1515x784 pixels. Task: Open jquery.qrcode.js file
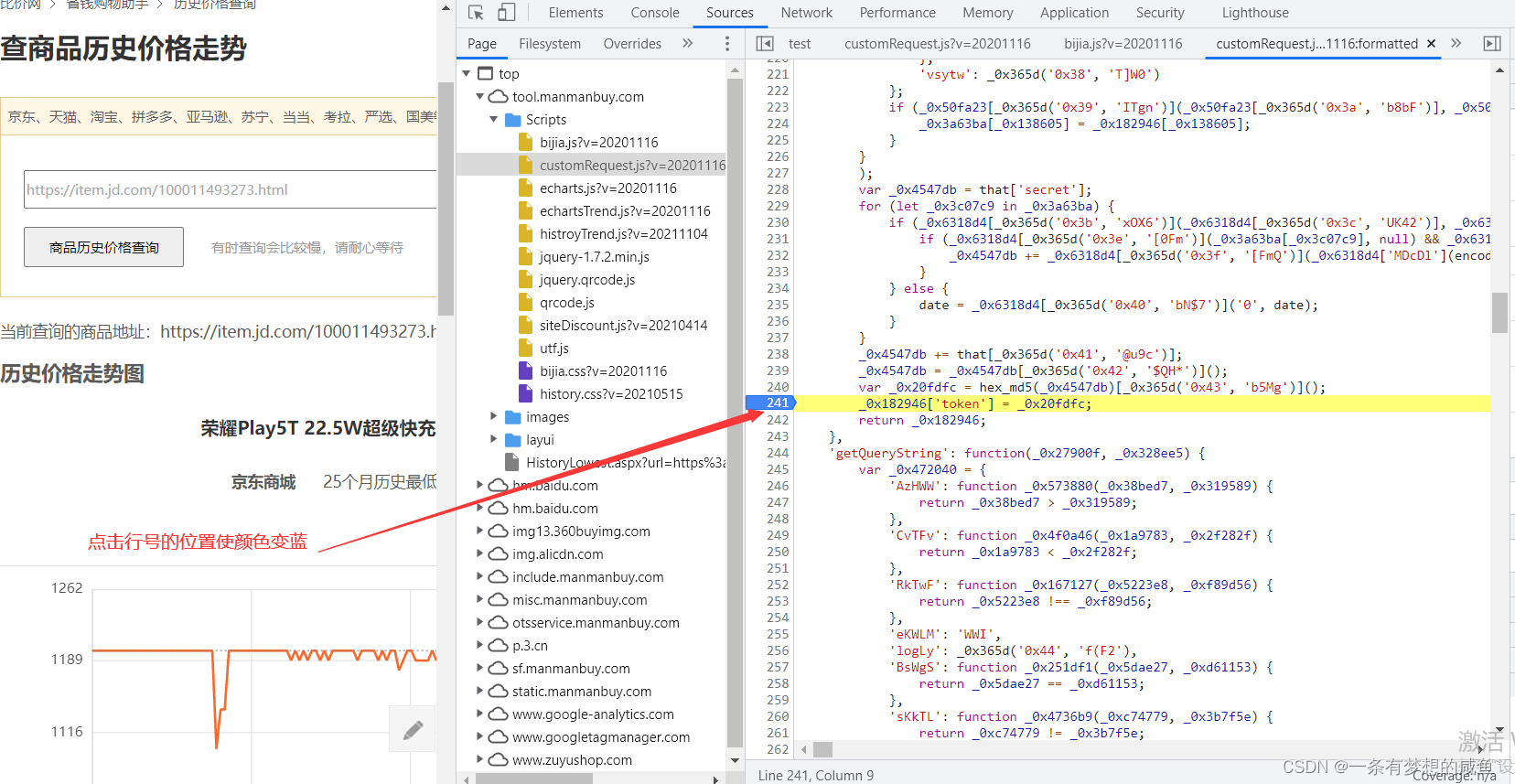click(x=586, y=279)
